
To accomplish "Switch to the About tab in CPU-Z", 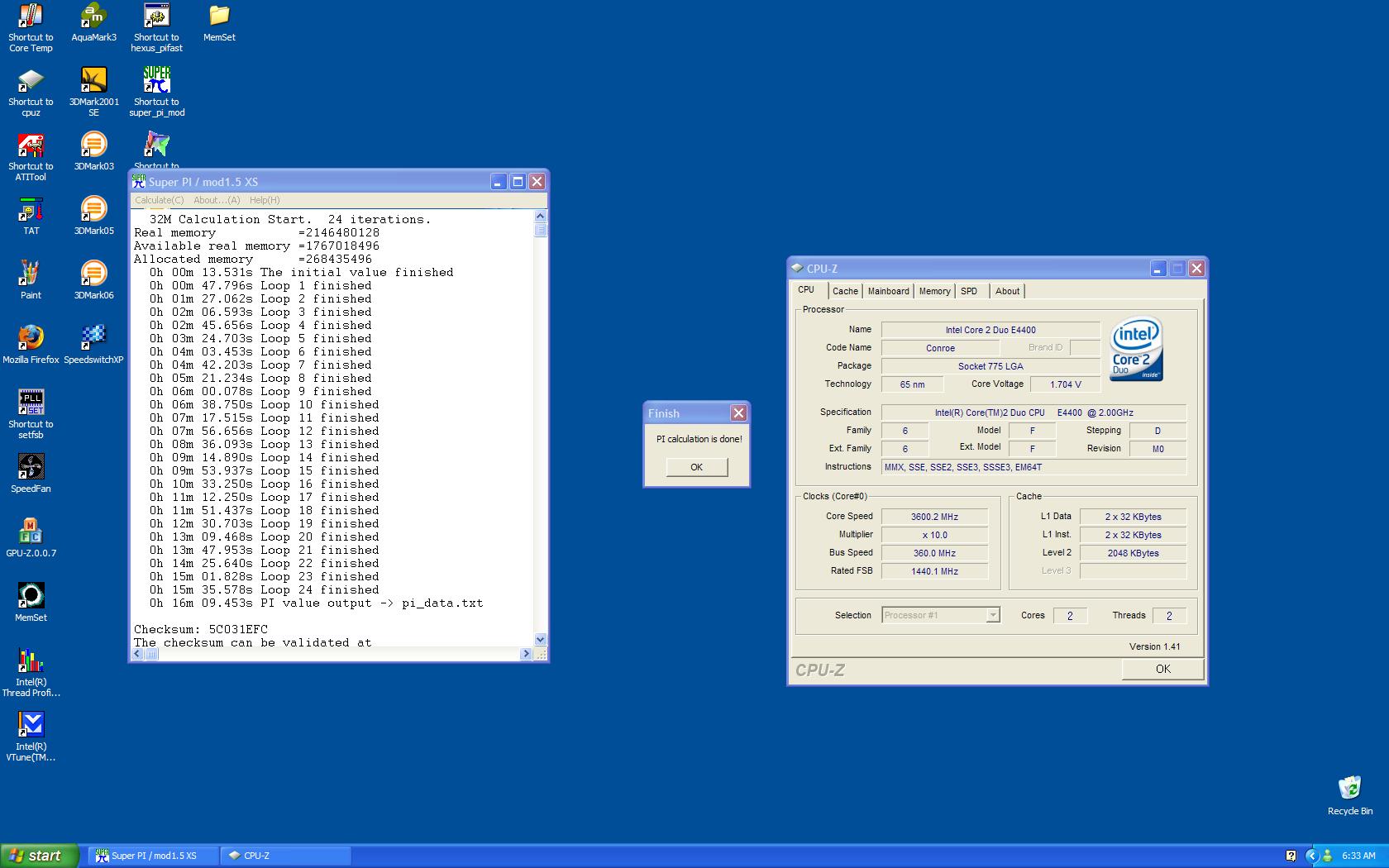I will click(x=1007, y=291).
